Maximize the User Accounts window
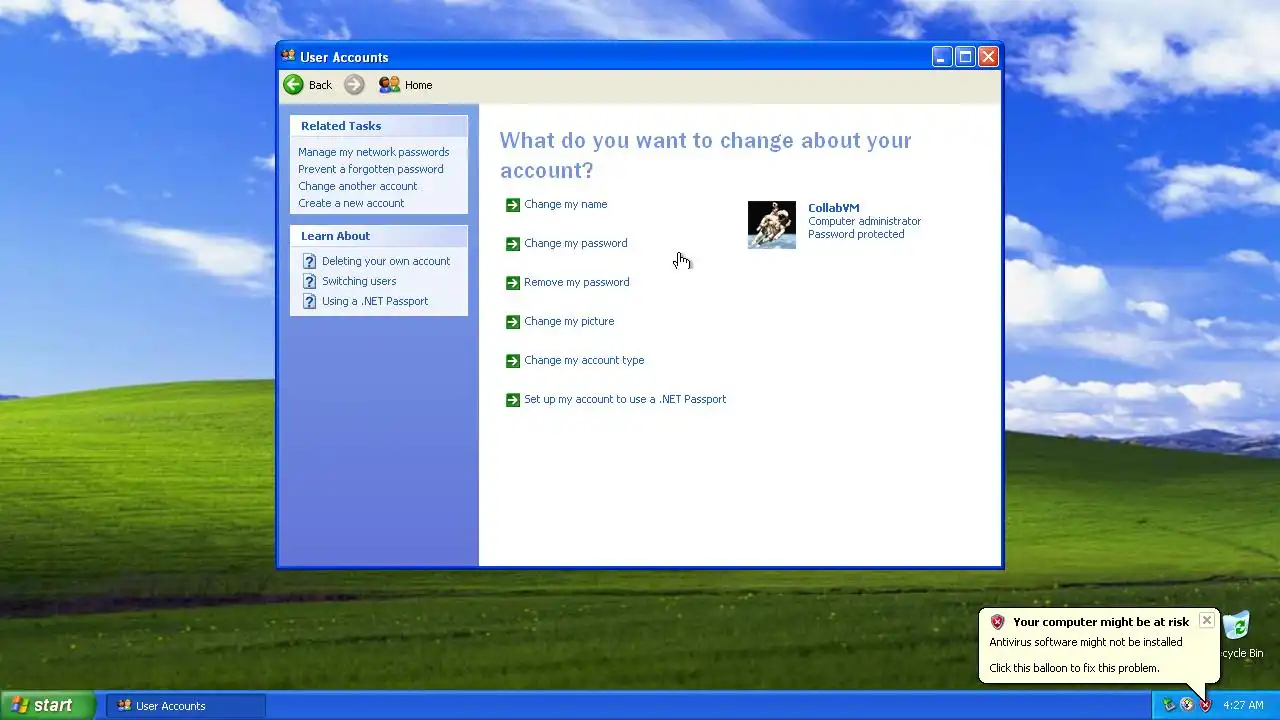This screenshot has height=720, width=1280. coord(965,57)
